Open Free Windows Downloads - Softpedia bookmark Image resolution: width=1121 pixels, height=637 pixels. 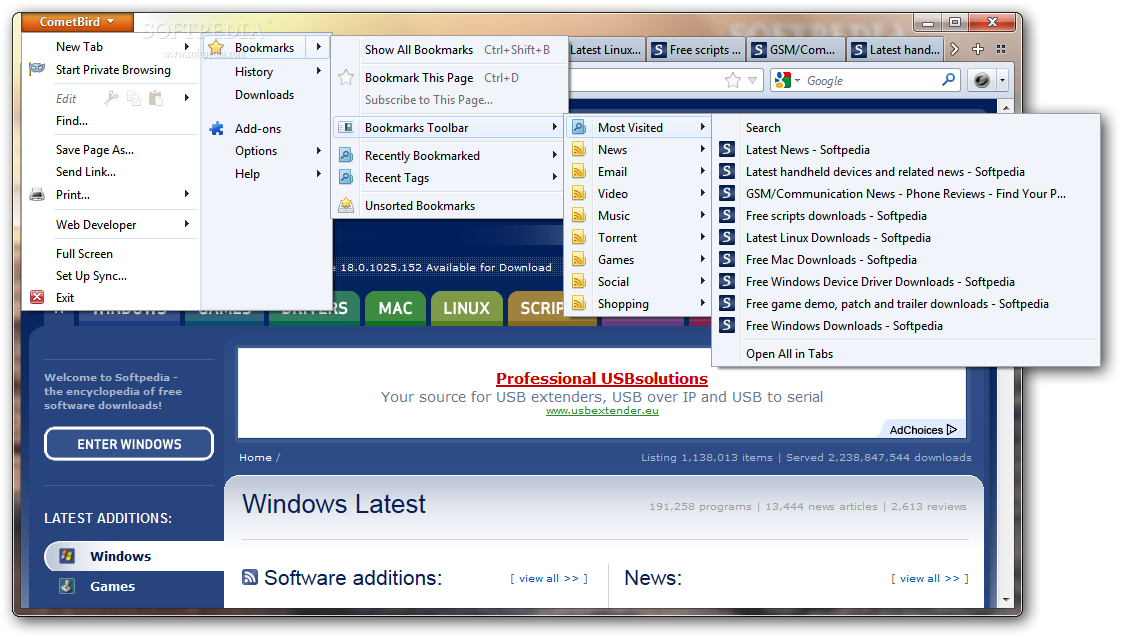pos(844,326)
